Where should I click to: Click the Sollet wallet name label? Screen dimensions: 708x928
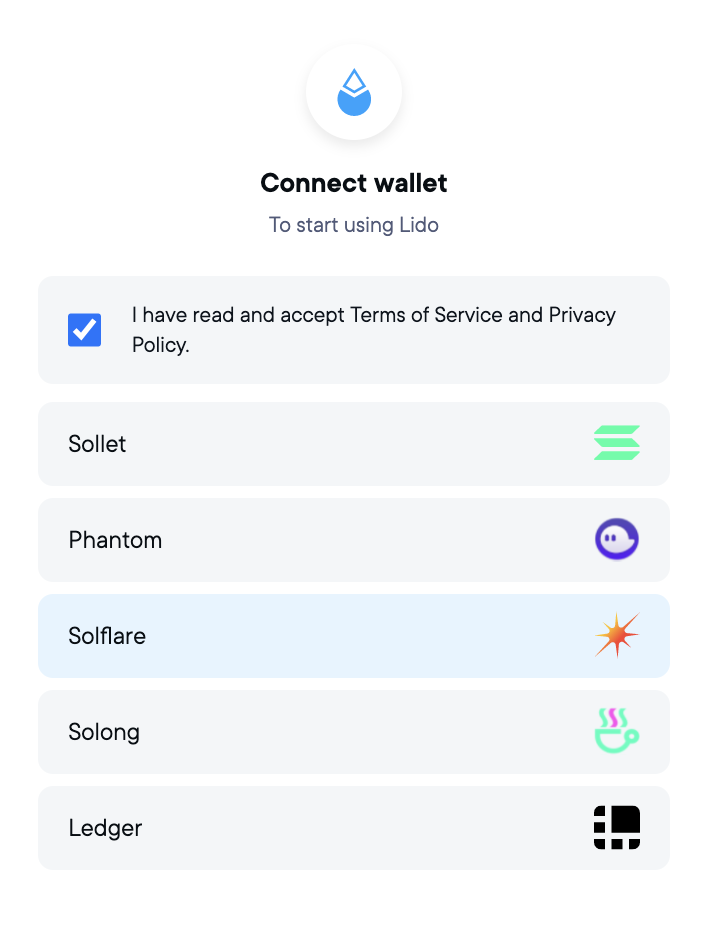tap(98, 444)
